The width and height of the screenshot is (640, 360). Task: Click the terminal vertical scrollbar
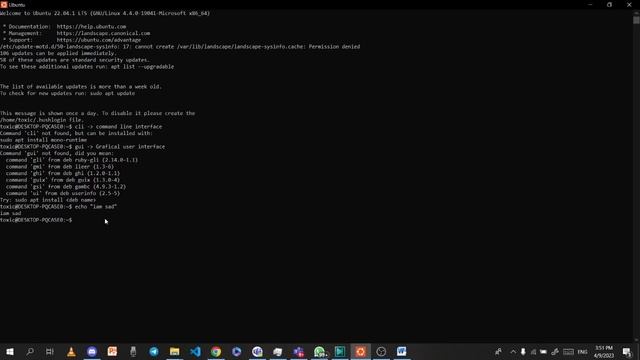[636, 176]
